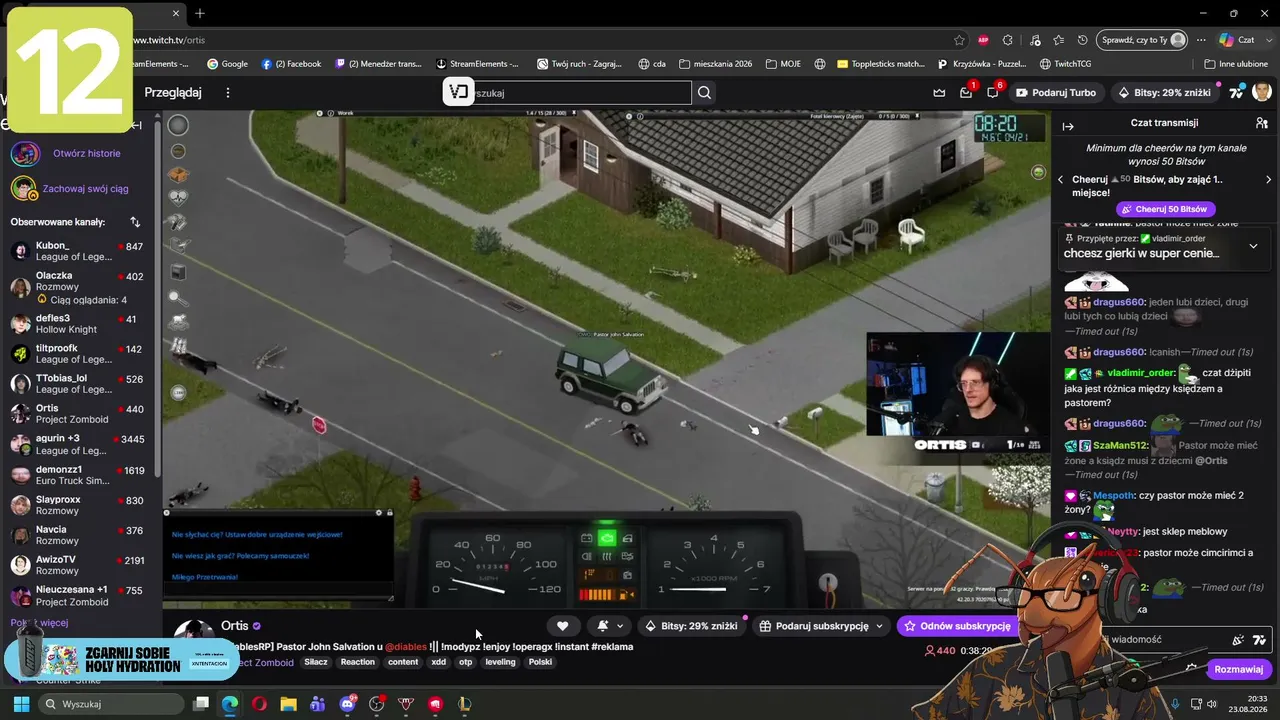Add this page to favorites with the star
Screen dimensions: 1280x720
coord(960,40)
